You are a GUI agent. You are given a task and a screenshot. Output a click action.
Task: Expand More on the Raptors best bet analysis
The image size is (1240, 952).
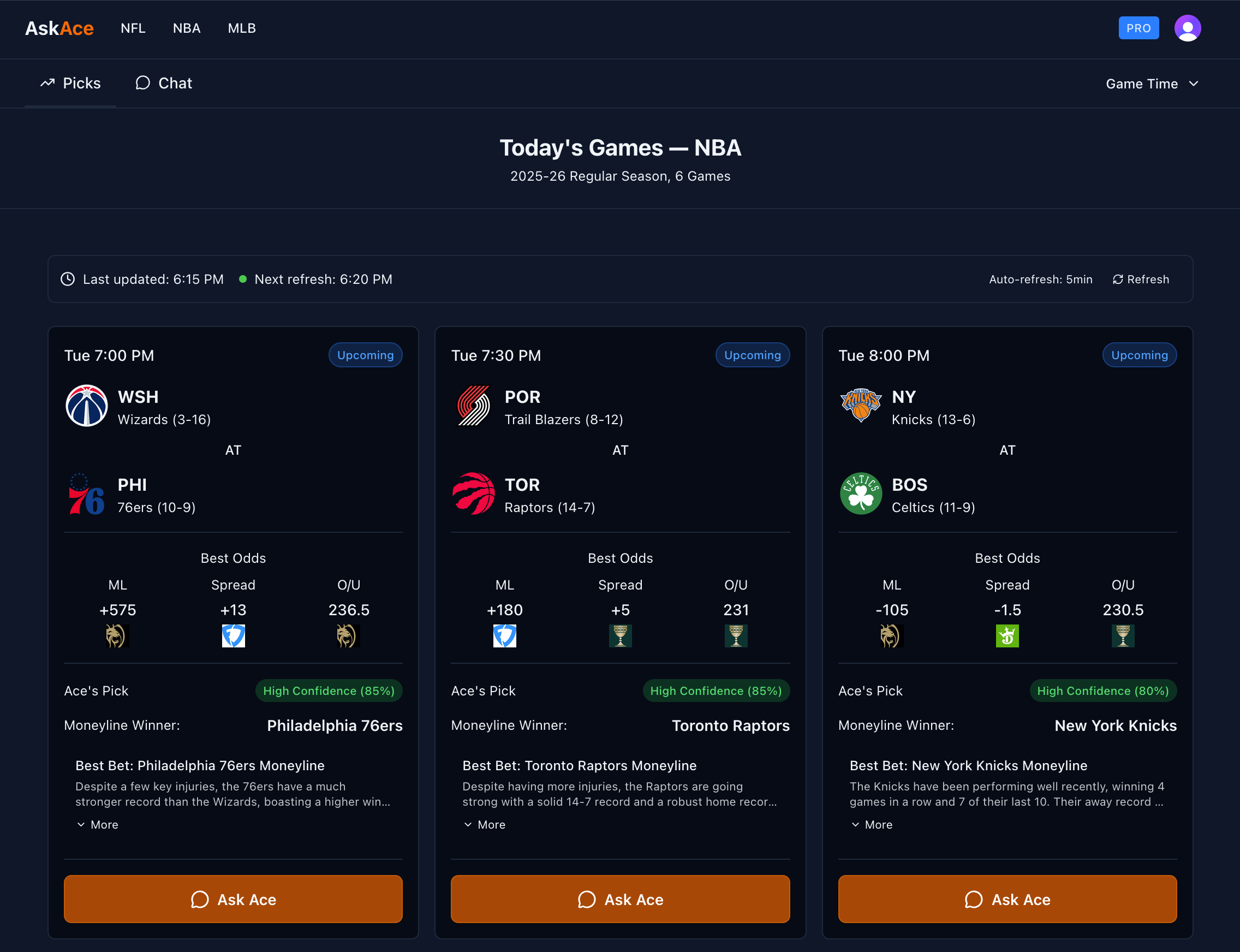point(484,824)
